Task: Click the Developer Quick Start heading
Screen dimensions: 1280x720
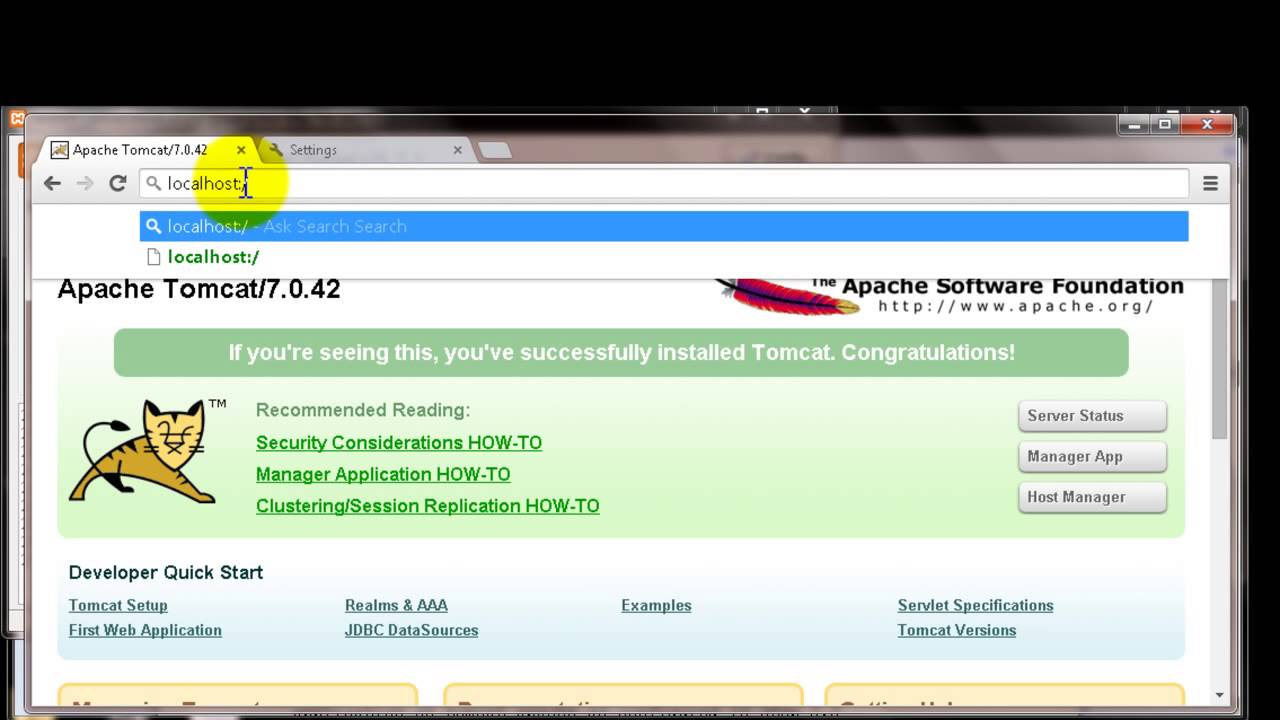Action: point(166,573)
